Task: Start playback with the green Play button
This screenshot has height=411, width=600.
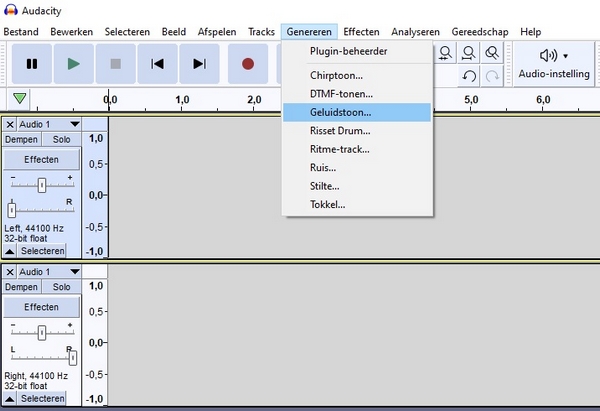Action: (73, 64)
